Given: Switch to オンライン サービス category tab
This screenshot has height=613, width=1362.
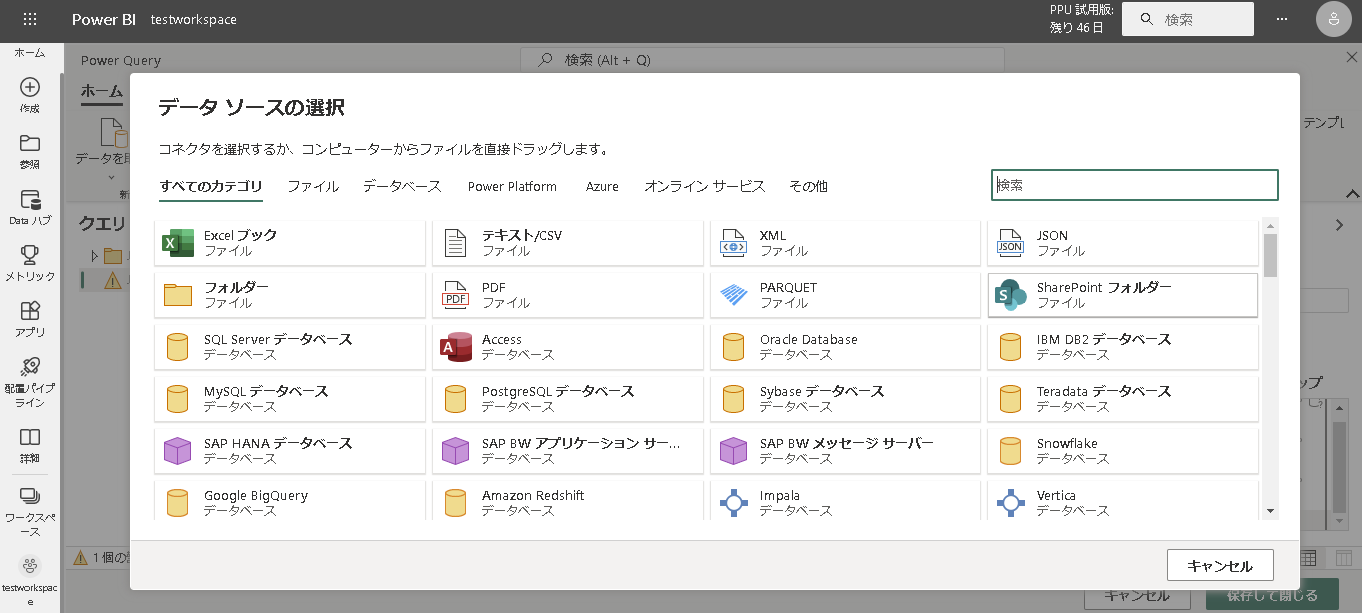Looking at the screenshot, I should click(x=705, y=186).
